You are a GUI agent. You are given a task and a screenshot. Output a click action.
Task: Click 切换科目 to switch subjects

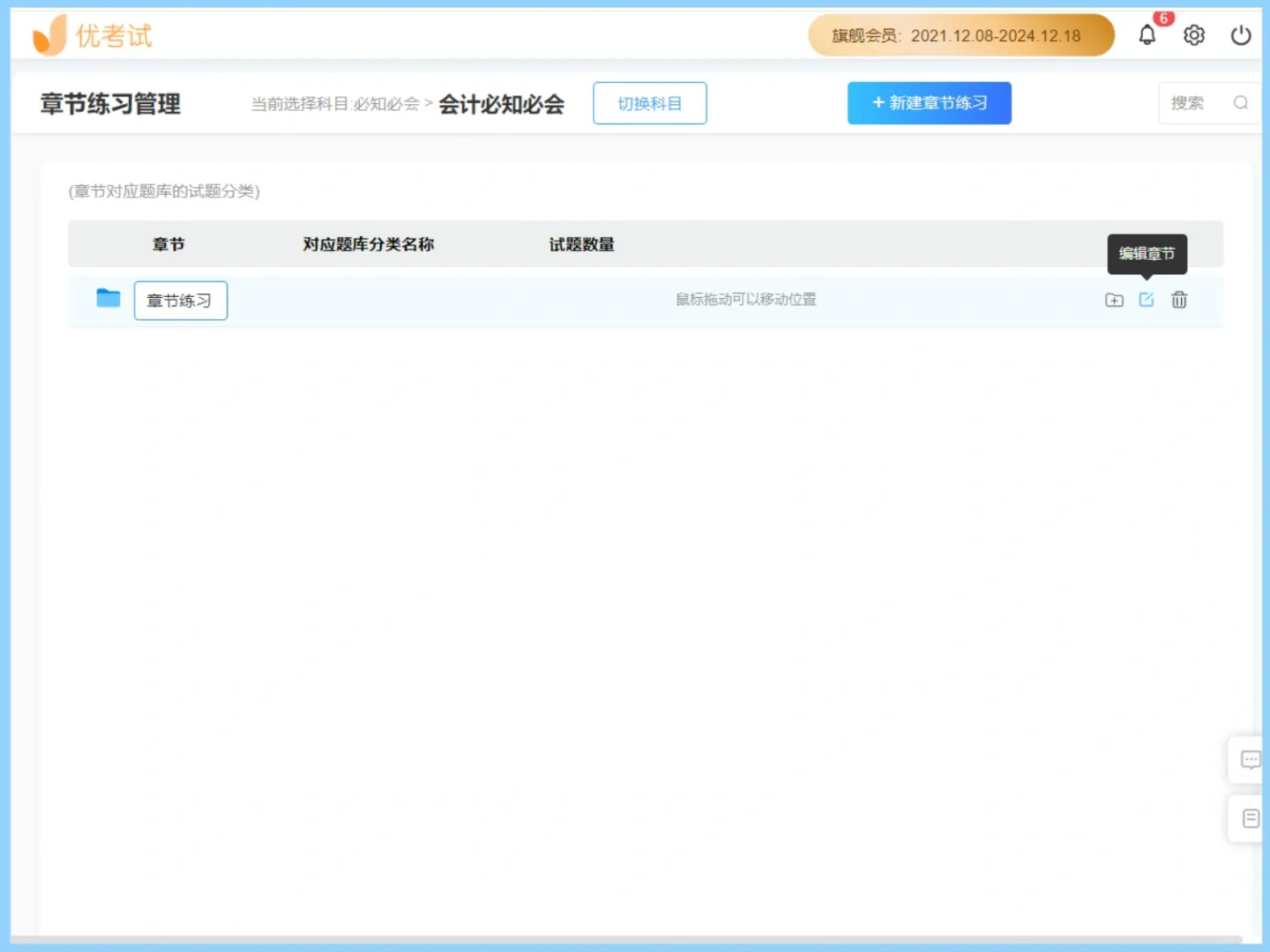tap(649, 102)
